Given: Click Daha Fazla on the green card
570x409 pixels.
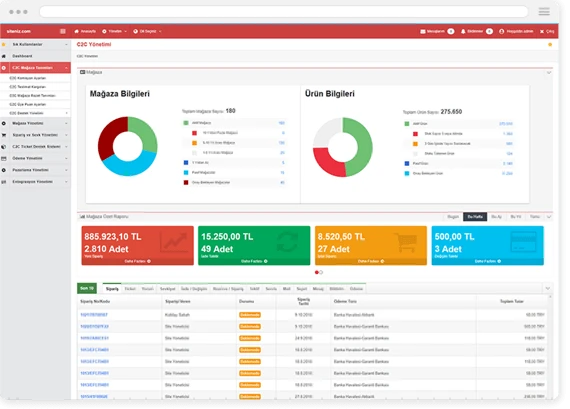Looking at the screenshot, I should tap(254, 261).
